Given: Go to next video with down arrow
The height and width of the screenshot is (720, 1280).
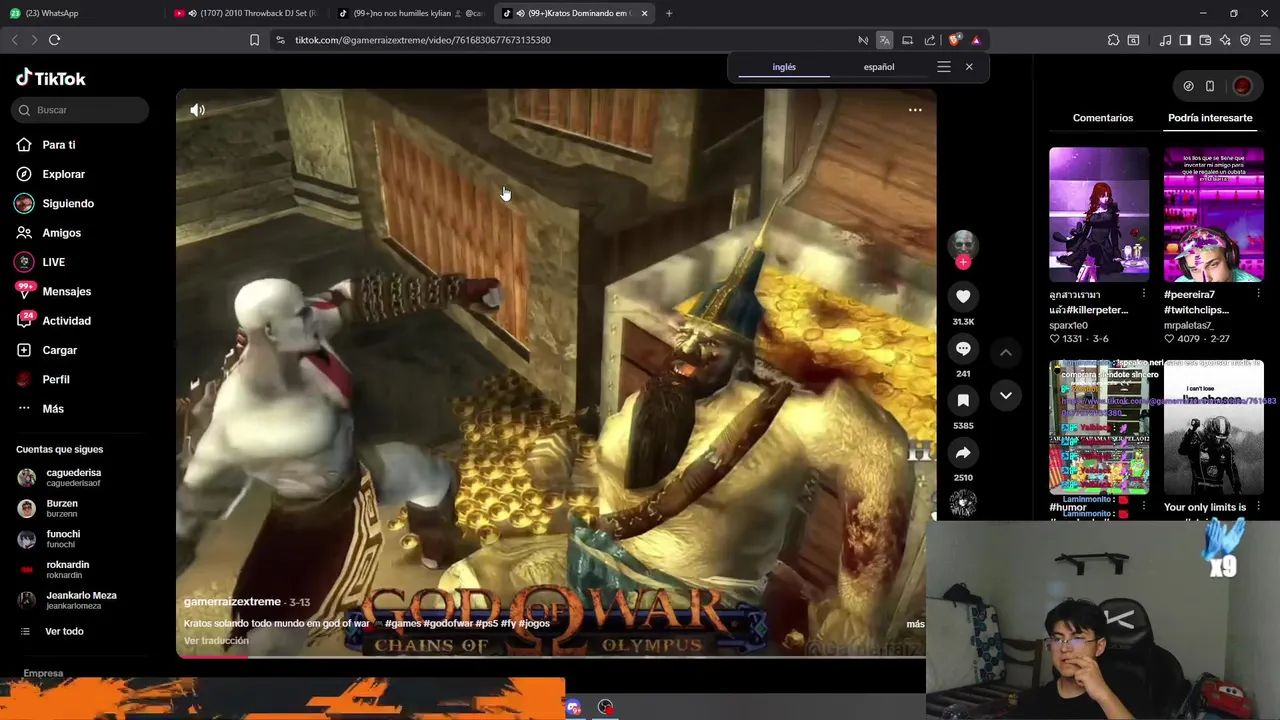Looking at the screenshot, I should (1006, 395).
